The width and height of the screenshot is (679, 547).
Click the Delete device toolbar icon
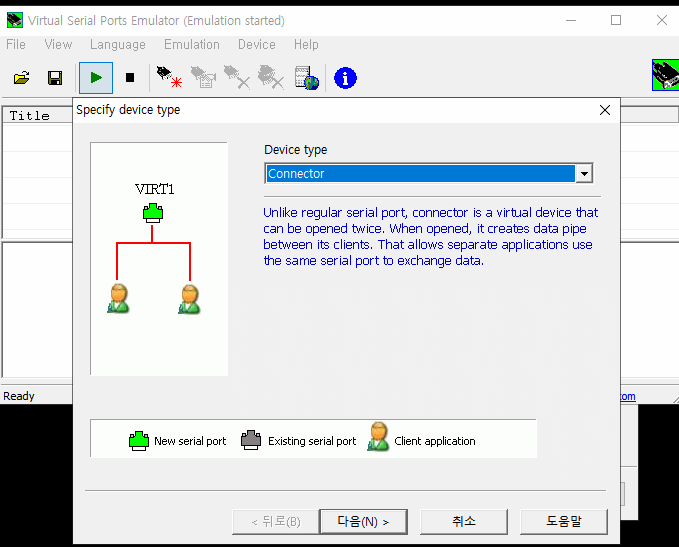[x=237, y=77]
